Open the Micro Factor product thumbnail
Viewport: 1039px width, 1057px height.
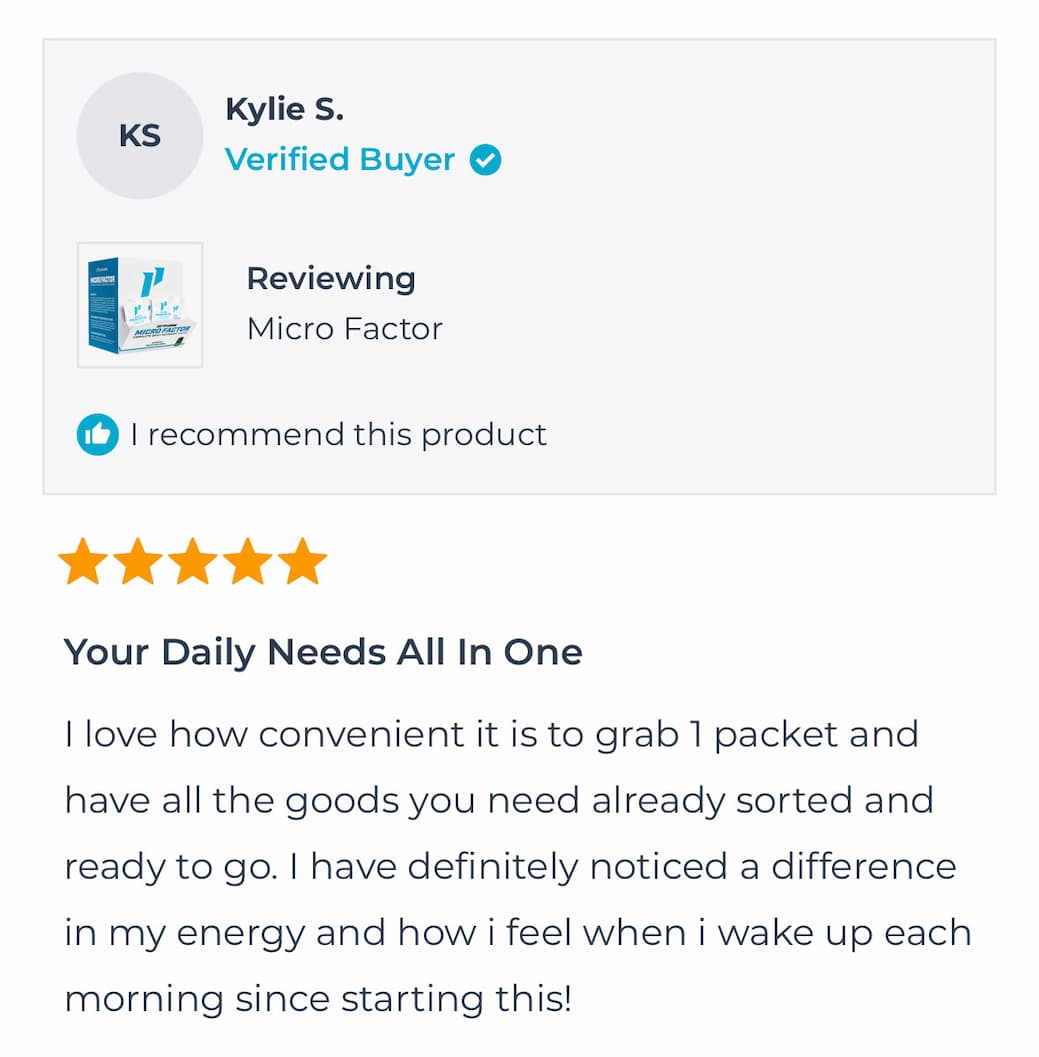point(140,305)
